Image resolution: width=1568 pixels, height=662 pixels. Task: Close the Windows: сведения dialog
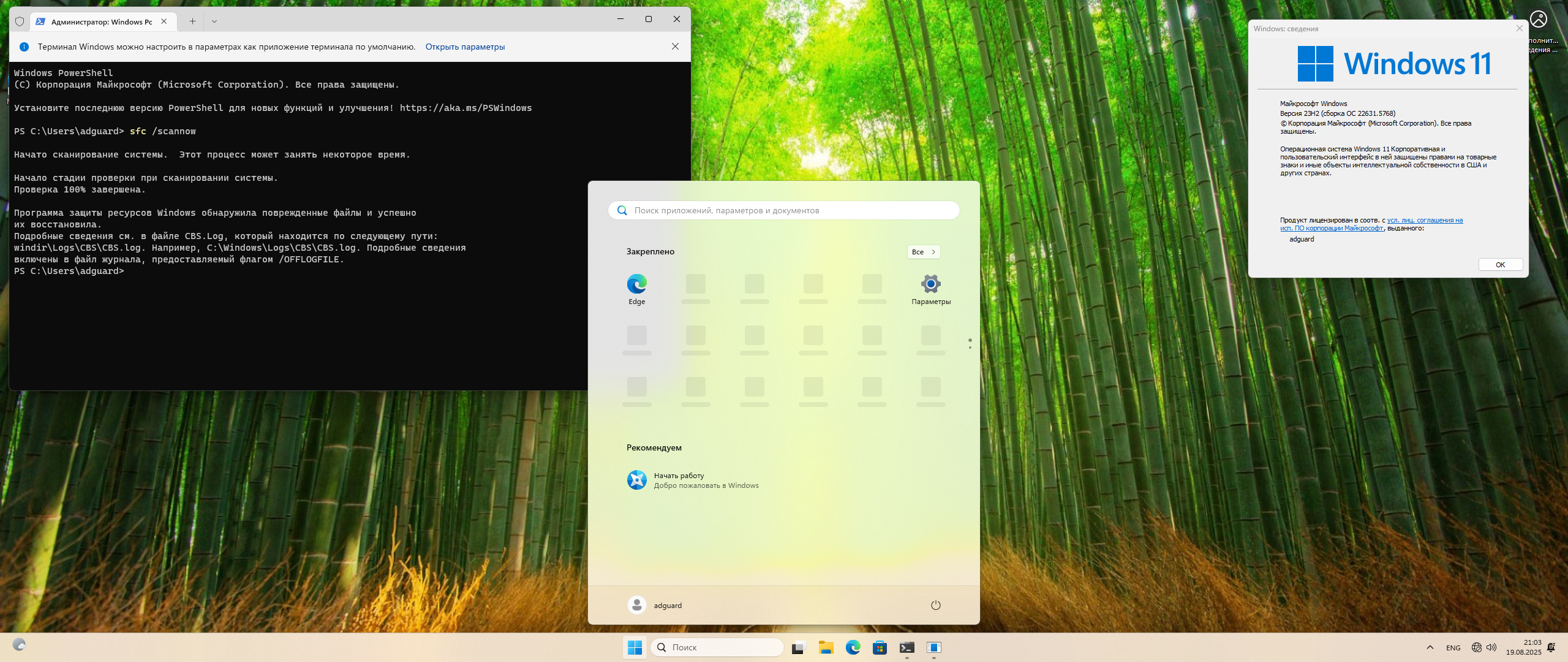click(x=1519, y=29)
